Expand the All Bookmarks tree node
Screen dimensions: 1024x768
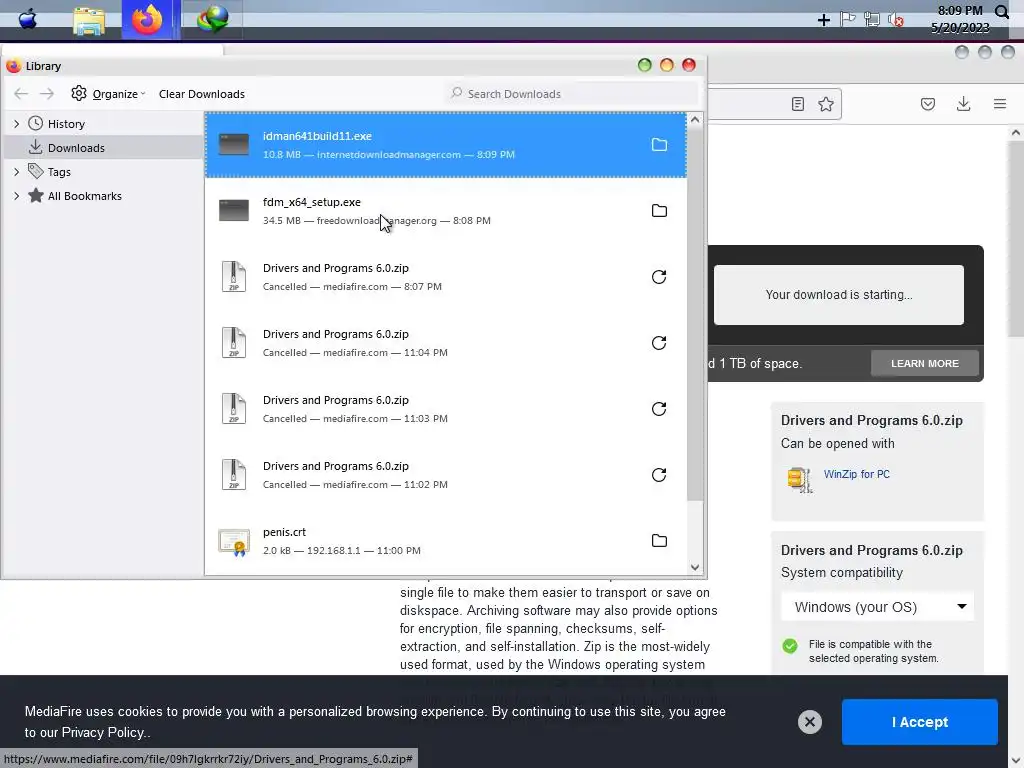[17, 196]
